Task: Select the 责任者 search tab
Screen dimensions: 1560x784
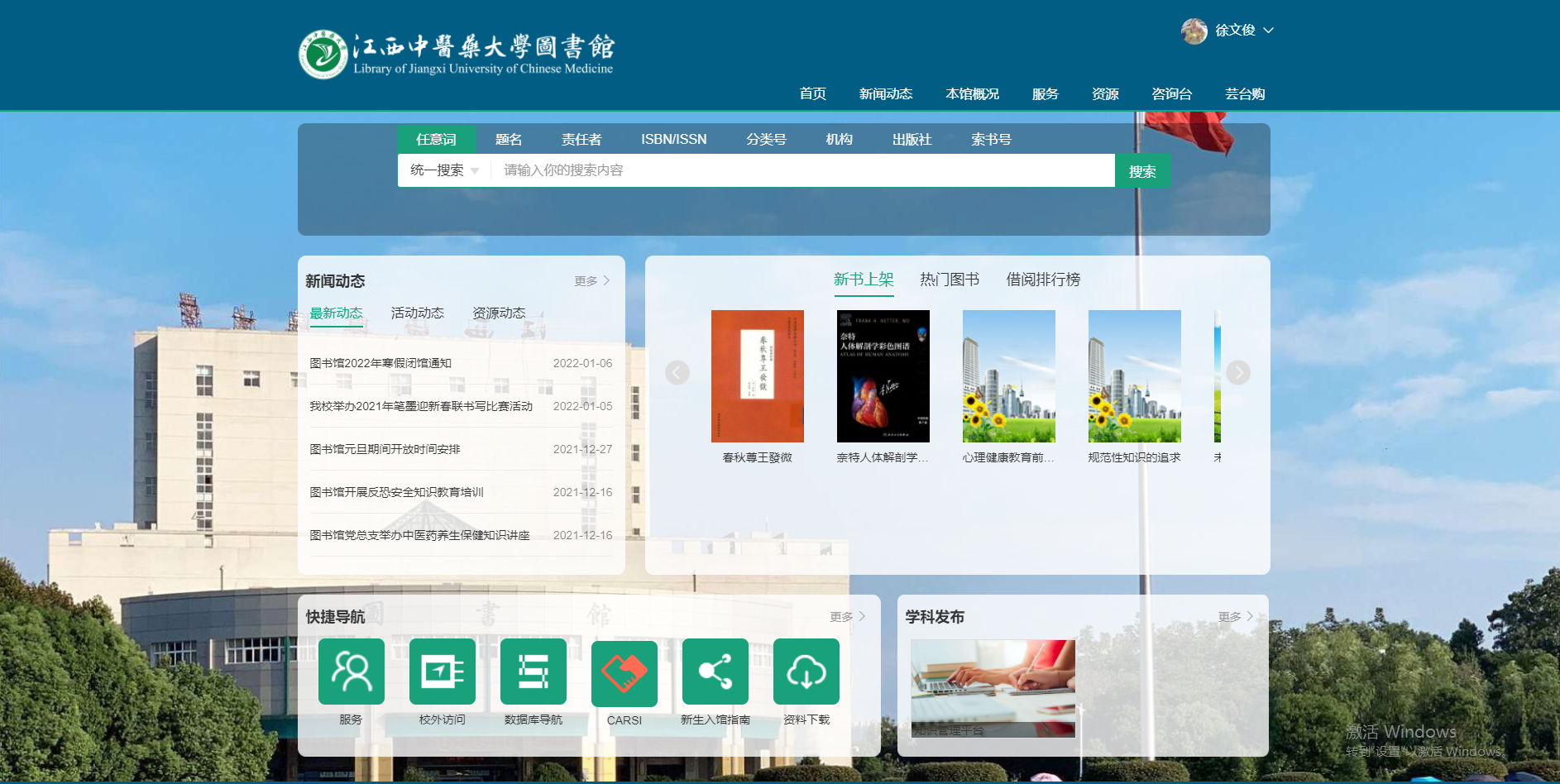Action: [581, 139]
